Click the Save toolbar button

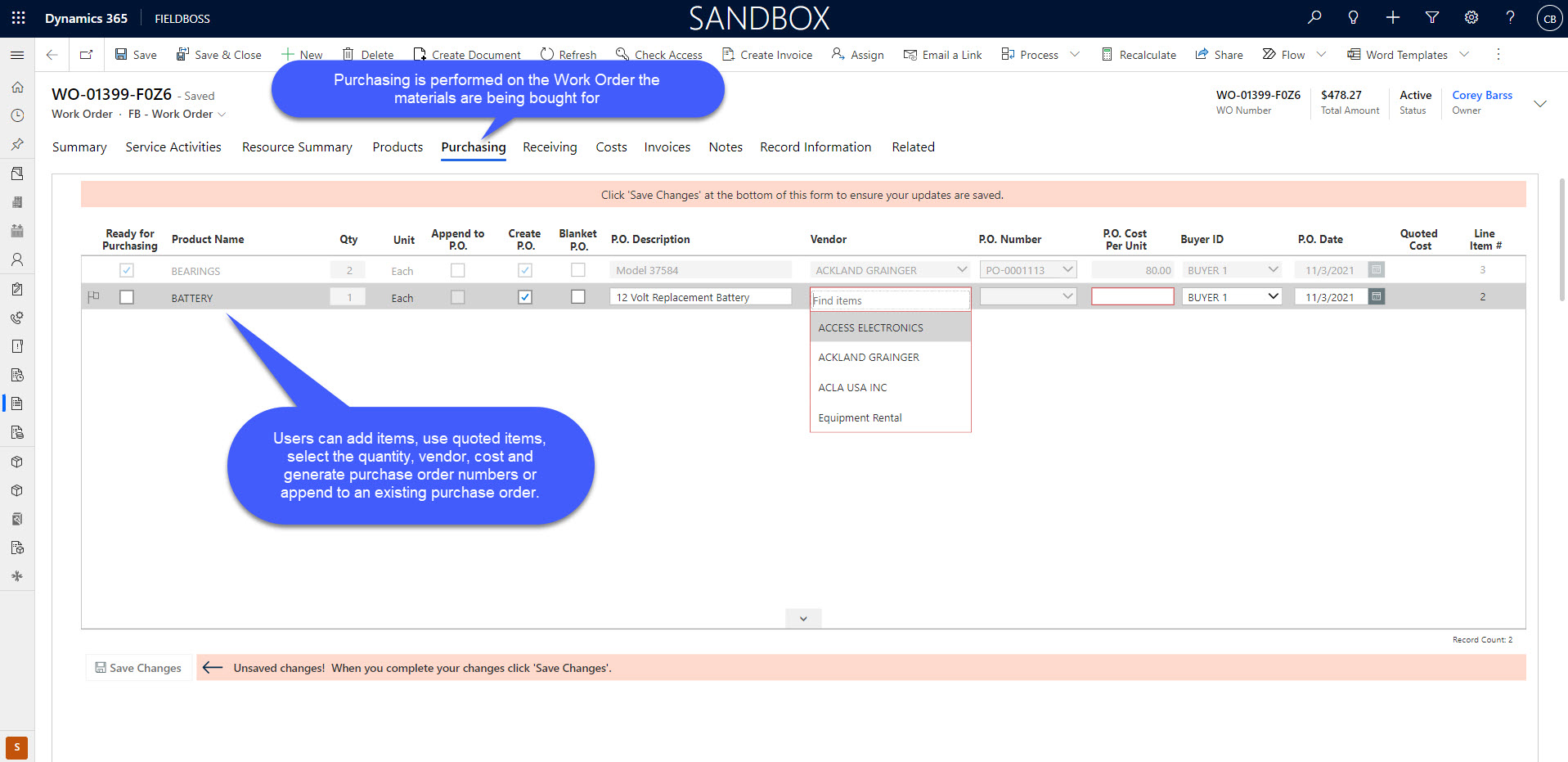136,55
